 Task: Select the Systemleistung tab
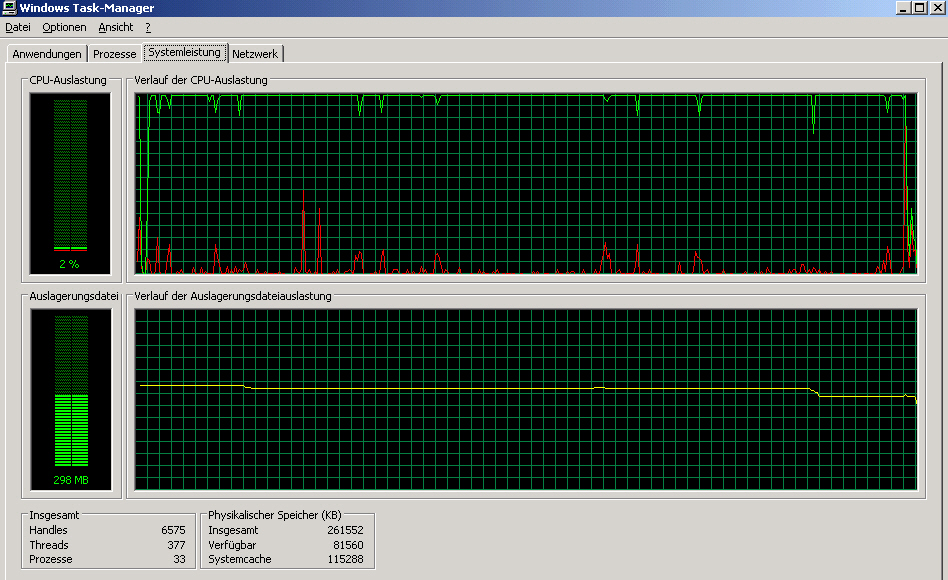184,53
